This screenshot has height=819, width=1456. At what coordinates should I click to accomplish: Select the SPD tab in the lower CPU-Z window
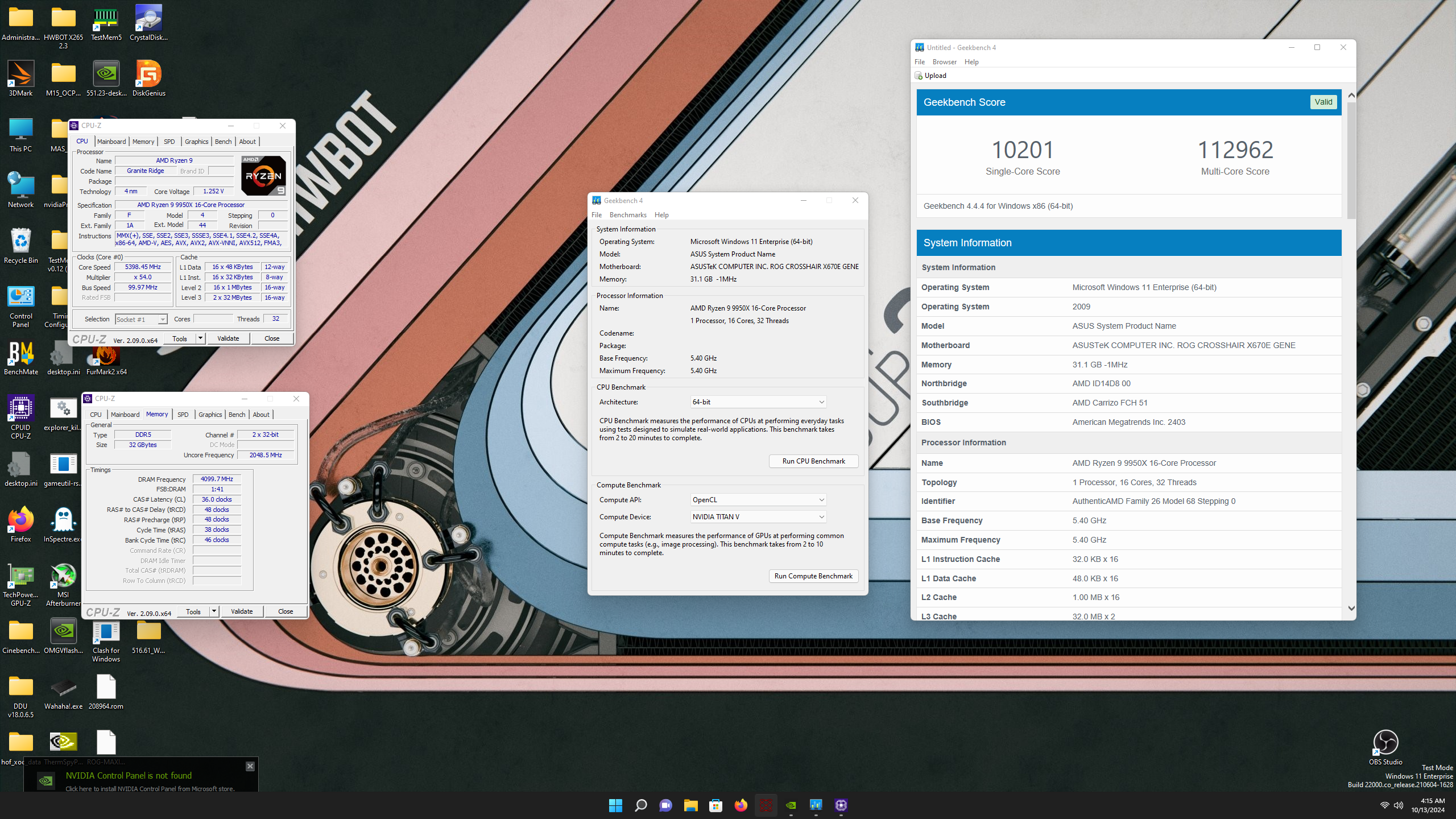pyautogui.click(x=183, y=415)
